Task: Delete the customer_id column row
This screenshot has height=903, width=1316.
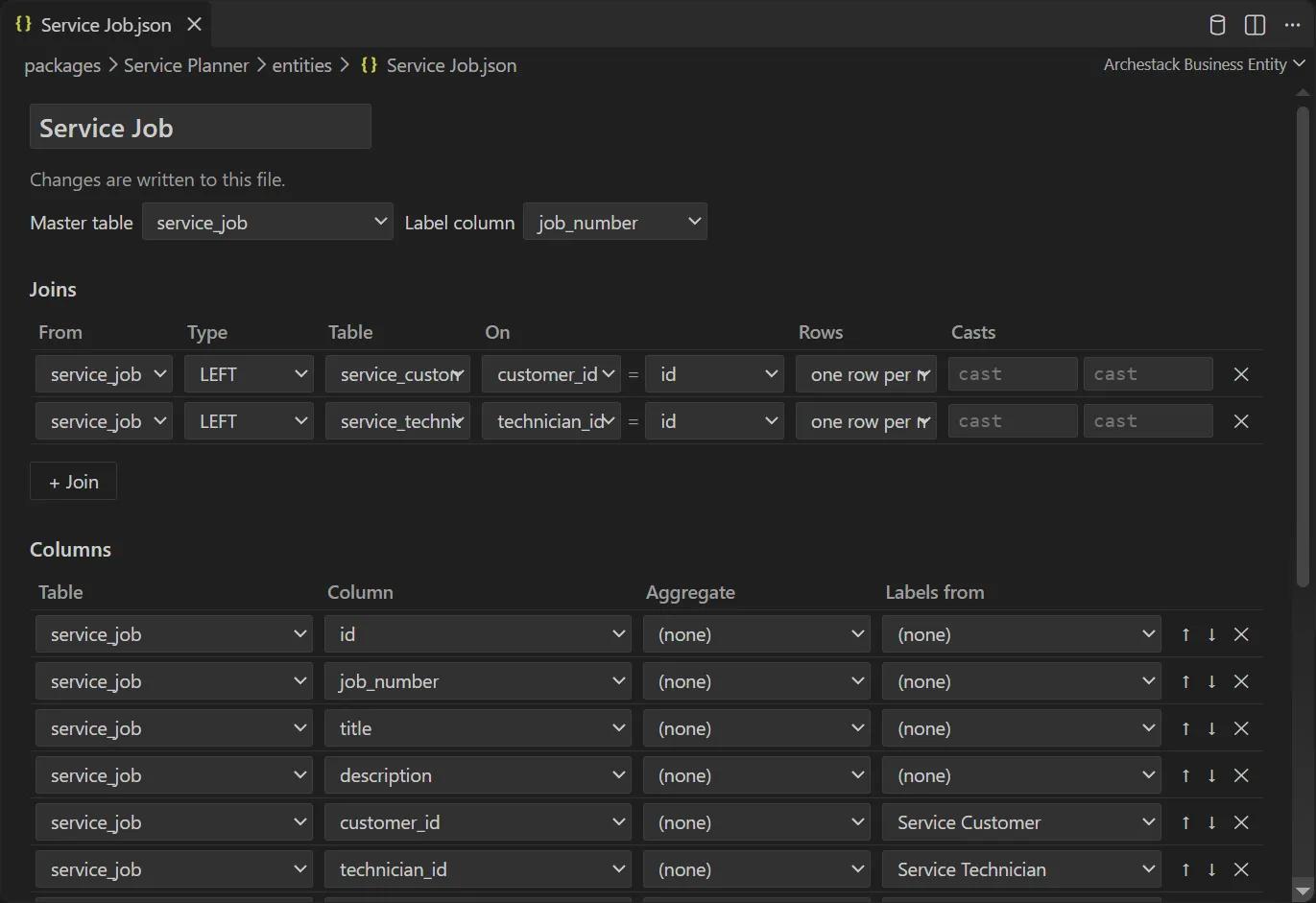Action: [1241, 822]
